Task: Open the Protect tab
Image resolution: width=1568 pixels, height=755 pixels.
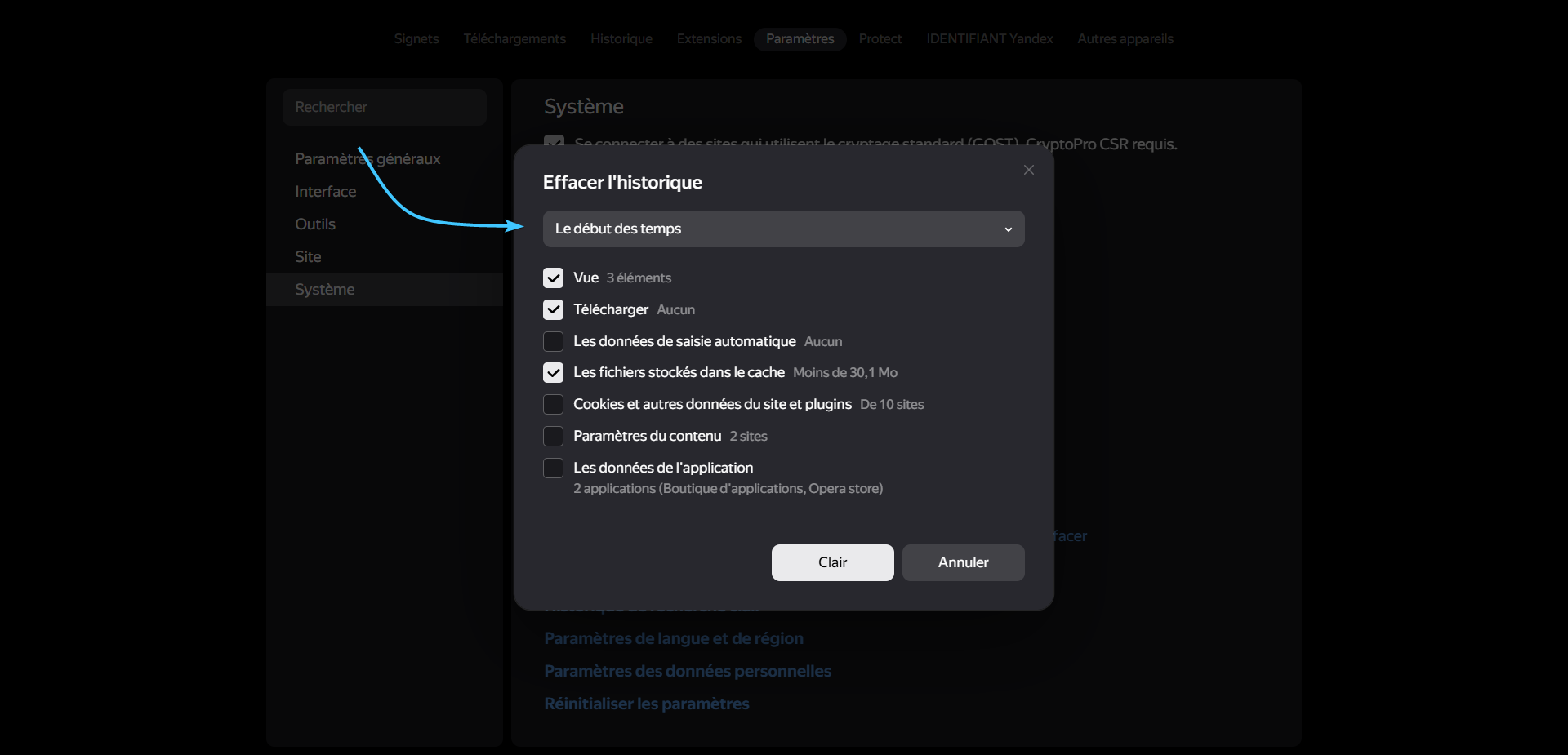Action: (880, 39)
